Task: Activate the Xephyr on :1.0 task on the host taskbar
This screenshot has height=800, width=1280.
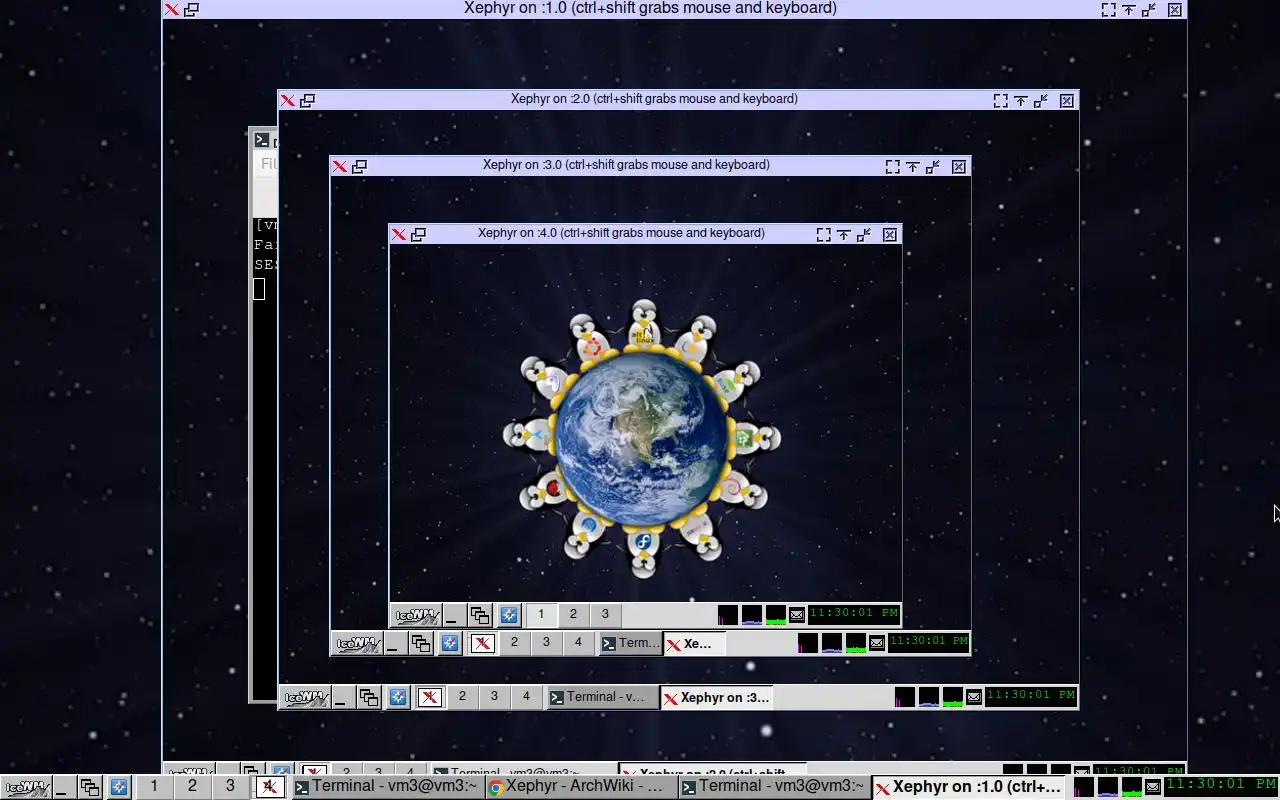Action: [x=969, y=787]
